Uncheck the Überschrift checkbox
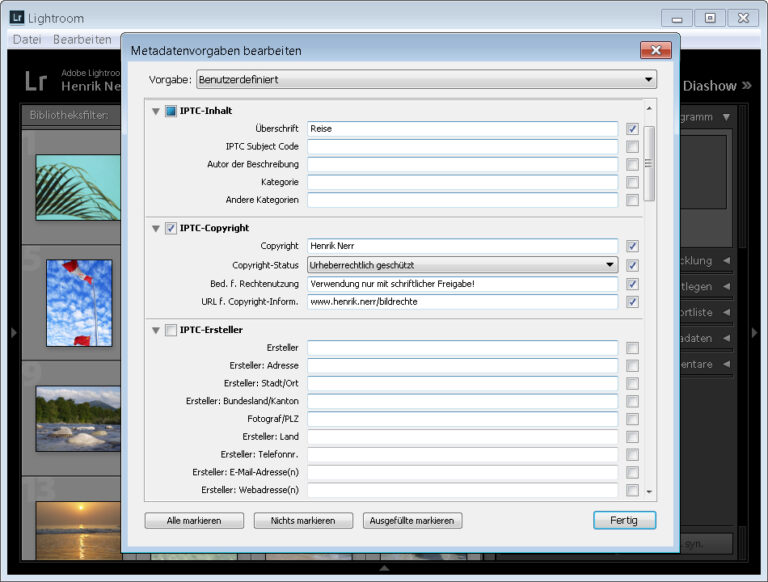 [x=632, y=129]
